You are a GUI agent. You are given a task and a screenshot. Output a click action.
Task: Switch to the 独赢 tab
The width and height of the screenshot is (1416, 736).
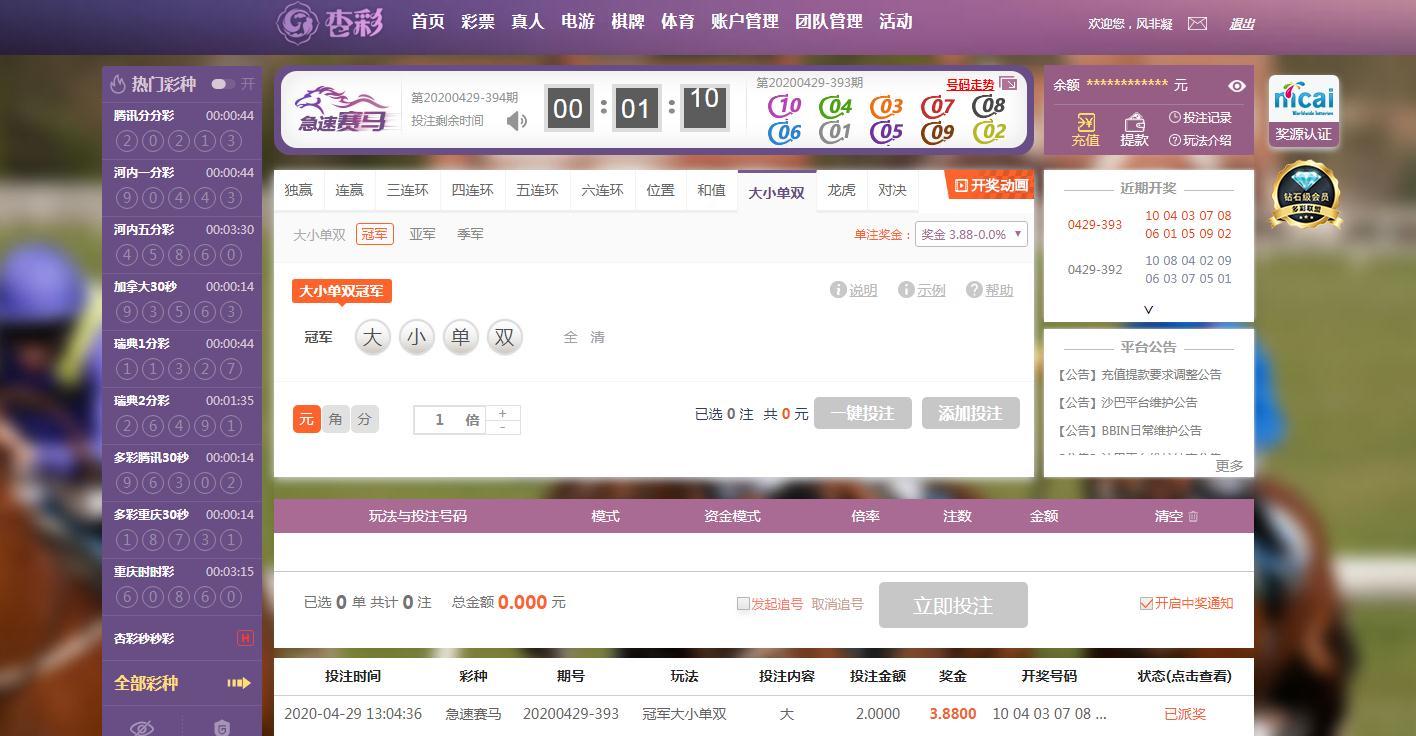coord(298,190)
